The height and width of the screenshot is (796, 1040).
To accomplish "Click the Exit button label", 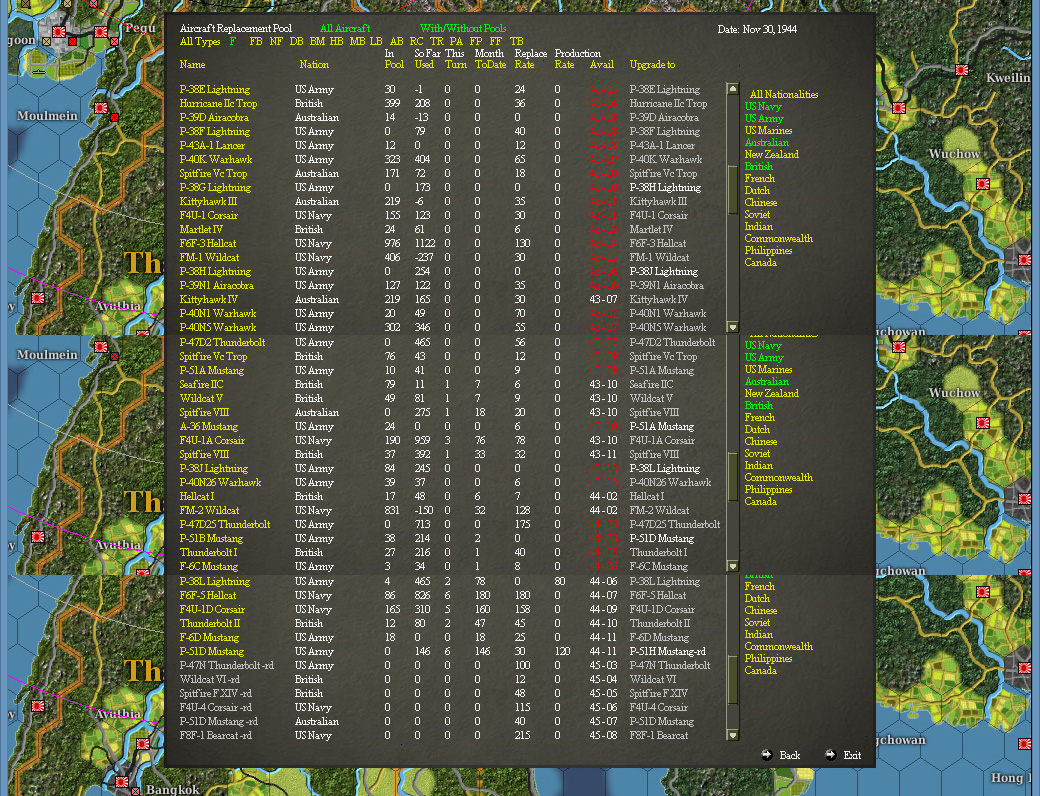I will coord(852,755).
